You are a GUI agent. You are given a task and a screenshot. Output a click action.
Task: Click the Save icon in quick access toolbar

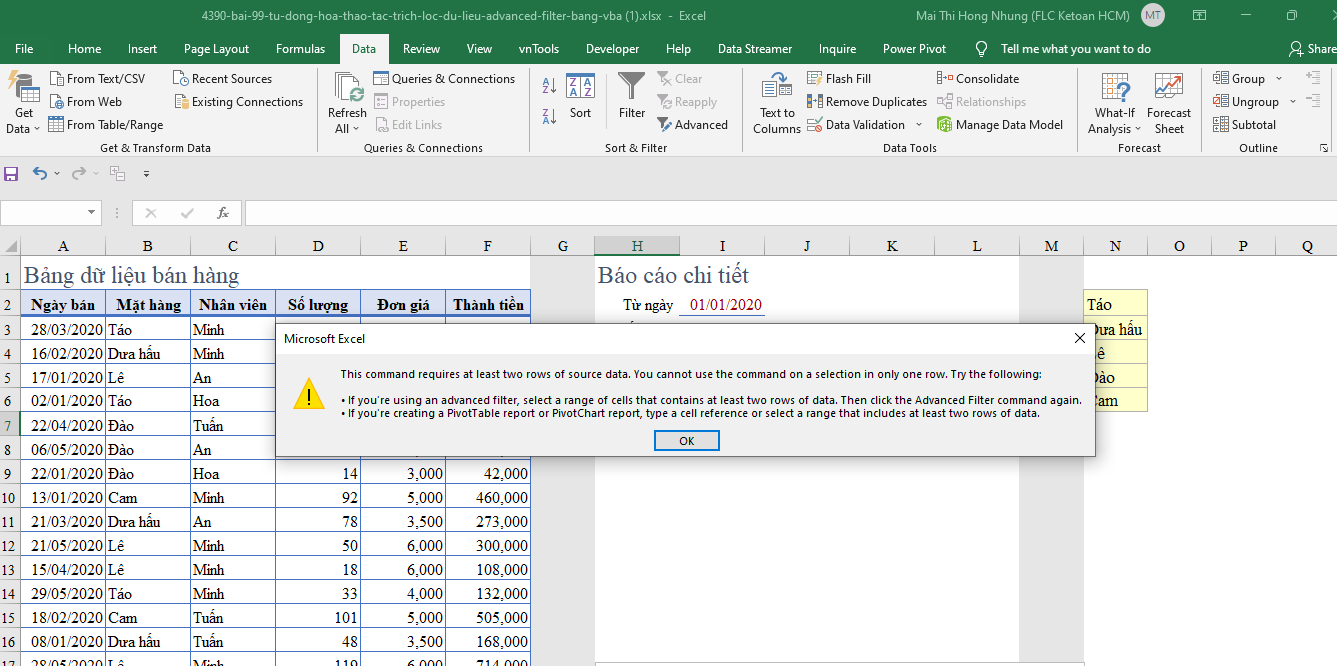point(12,174)
